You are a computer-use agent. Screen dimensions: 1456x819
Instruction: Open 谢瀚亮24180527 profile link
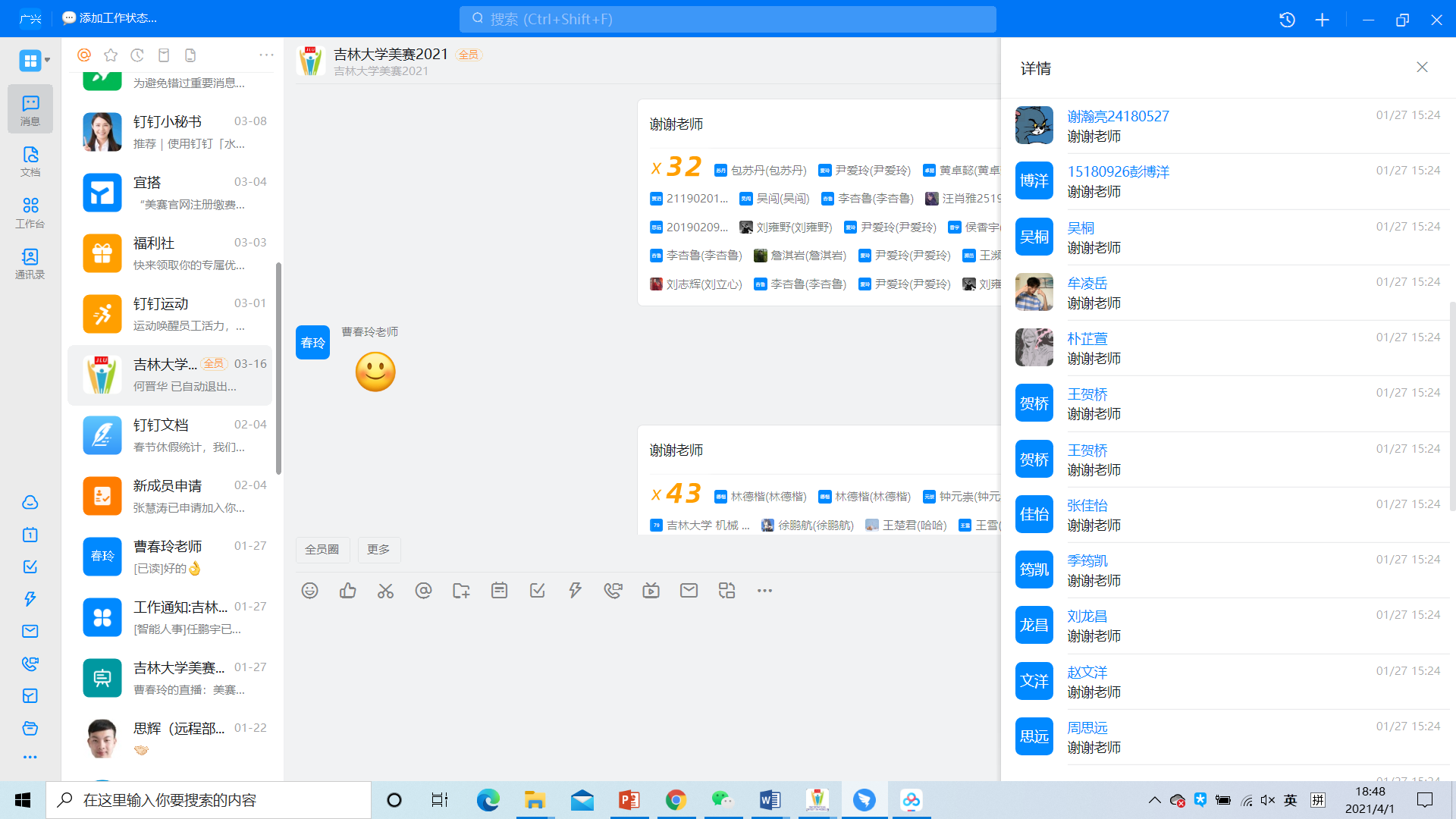coord(1118,116)
